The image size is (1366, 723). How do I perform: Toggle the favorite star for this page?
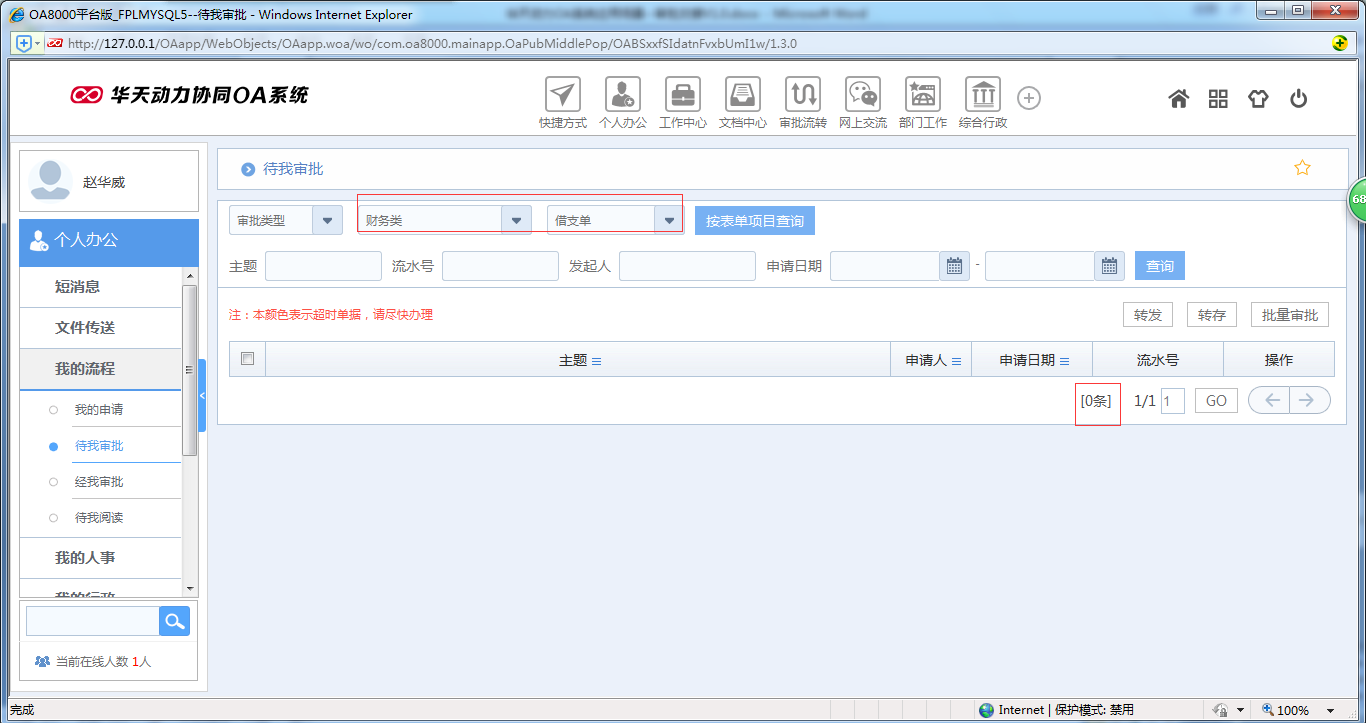coord(1302,168)
